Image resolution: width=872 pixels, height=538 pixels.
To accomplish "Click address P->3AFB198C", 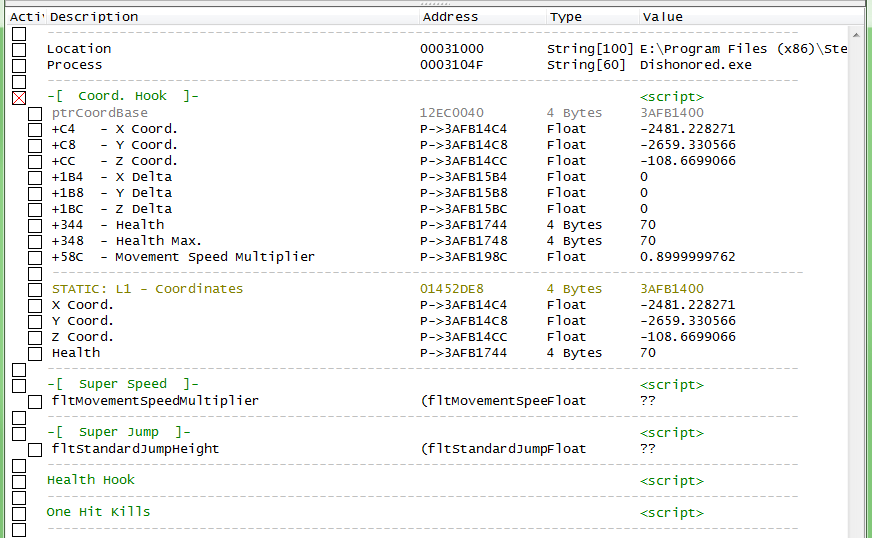I will click(463, 257).
